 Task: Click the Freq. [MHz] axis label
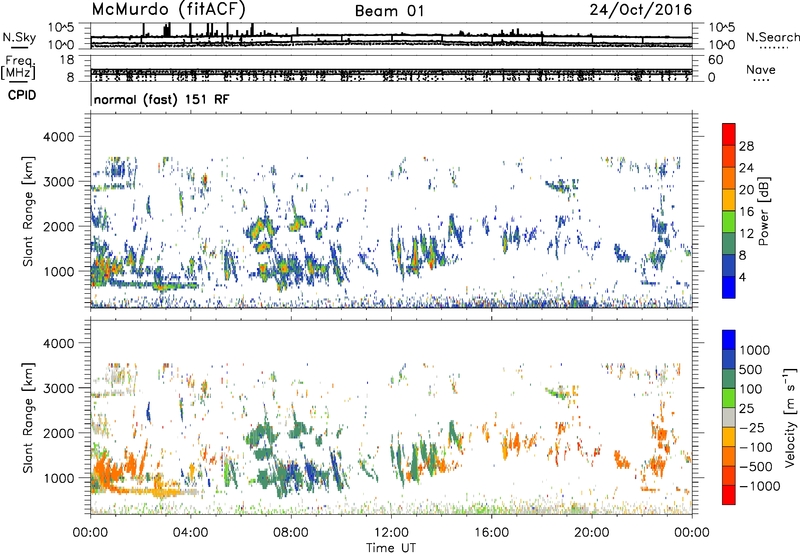(x=18, y=67)
